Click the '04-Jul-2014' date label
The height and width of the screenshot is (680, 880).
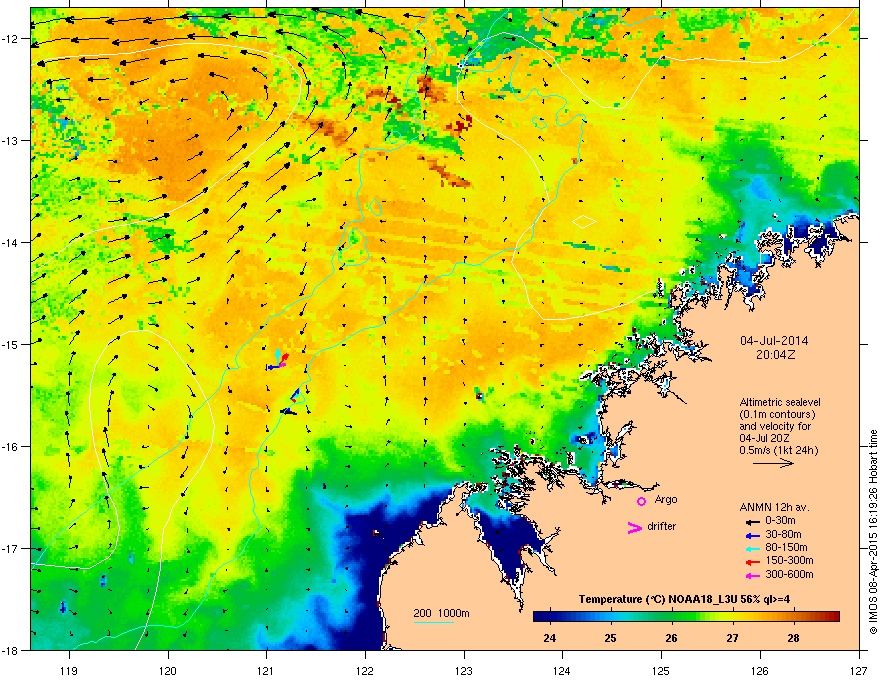coord(774,341)
